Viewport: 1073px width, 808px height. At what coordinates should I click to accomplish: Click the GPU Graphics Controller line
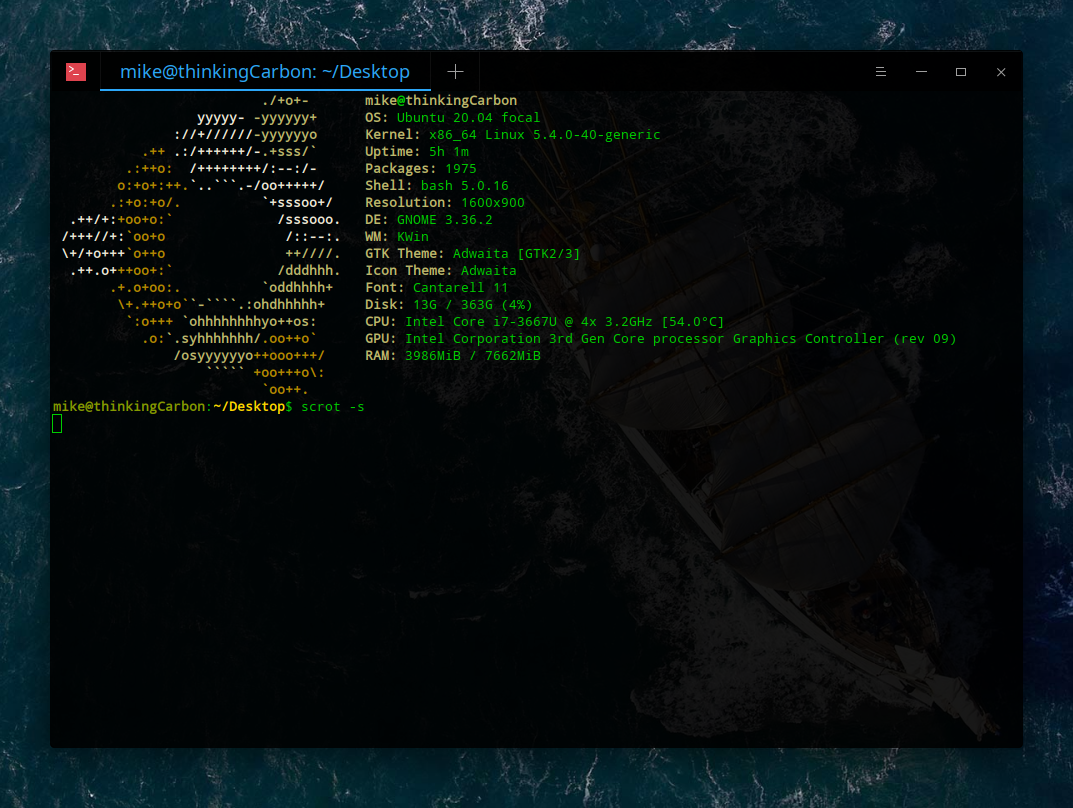660,339
